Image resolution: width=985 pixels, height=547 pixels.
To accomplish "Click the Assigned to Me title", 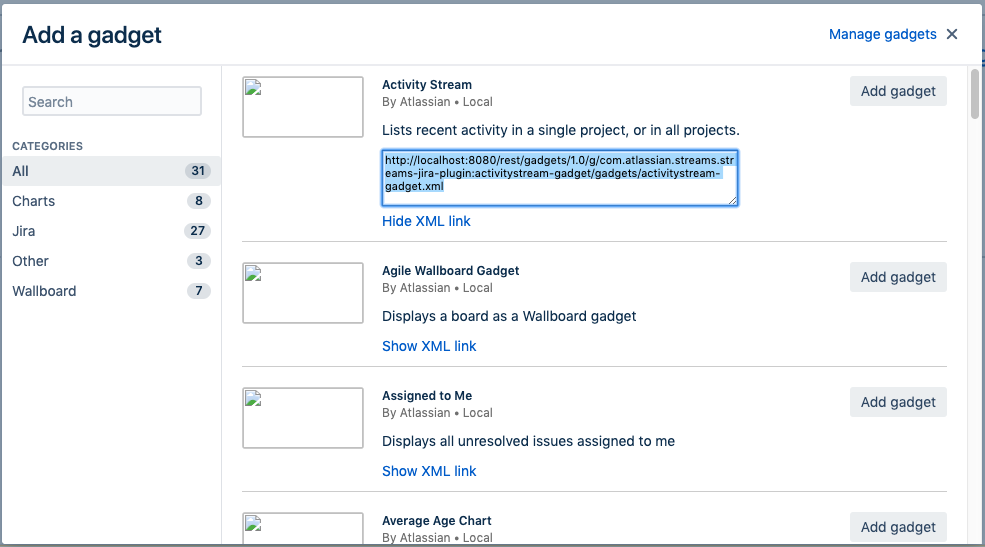I will tap(427, 396).
